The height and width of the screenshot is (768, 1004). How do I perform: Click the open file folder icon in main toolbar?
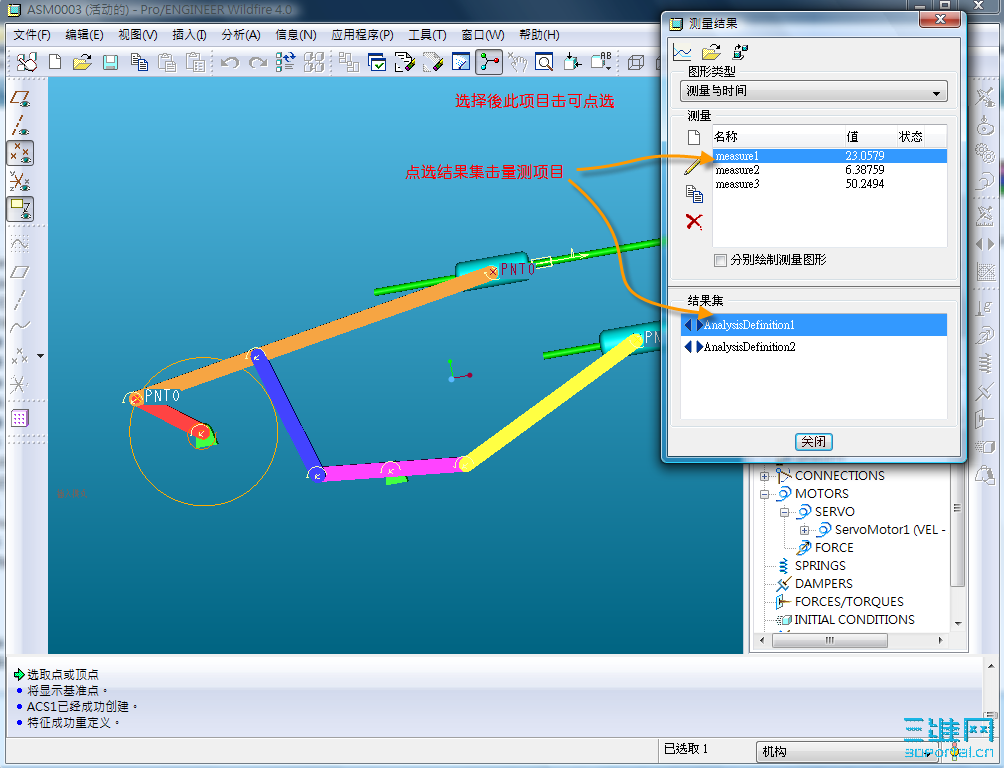[82, 62]
